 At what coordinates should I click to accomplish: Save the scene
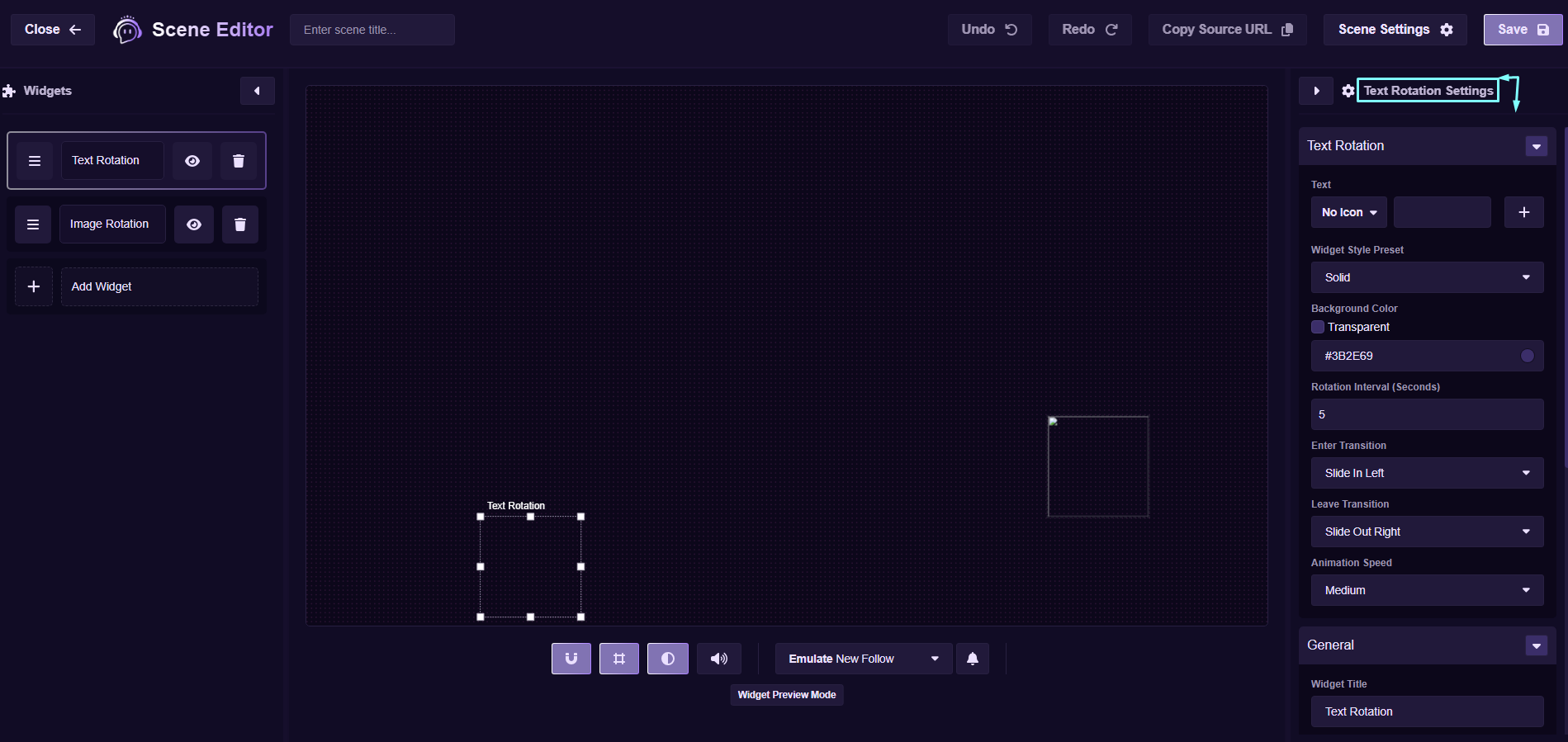(x=1523, y=30)
